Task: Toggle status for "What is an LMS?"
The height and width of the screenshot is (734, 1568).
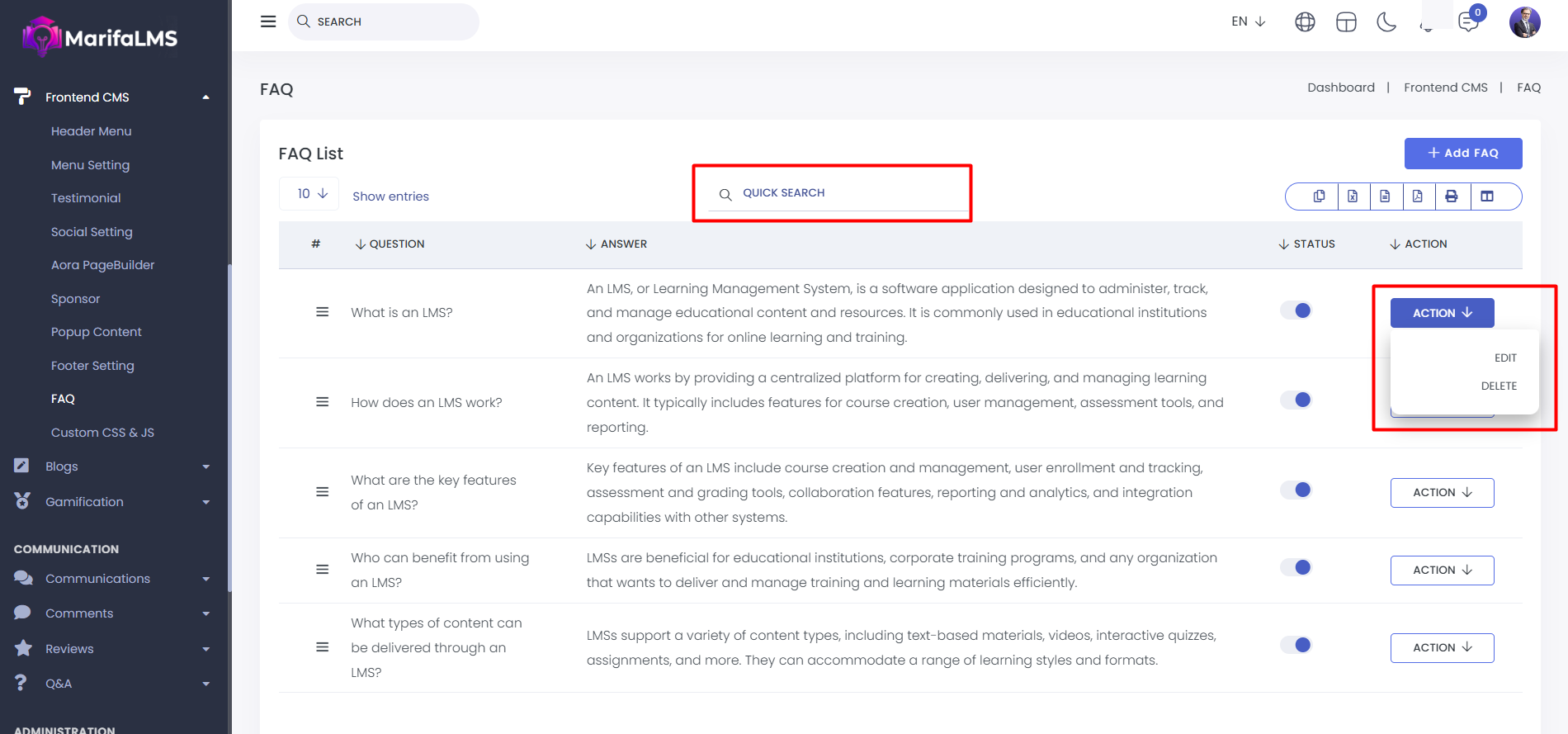Action: point(1296,310)
